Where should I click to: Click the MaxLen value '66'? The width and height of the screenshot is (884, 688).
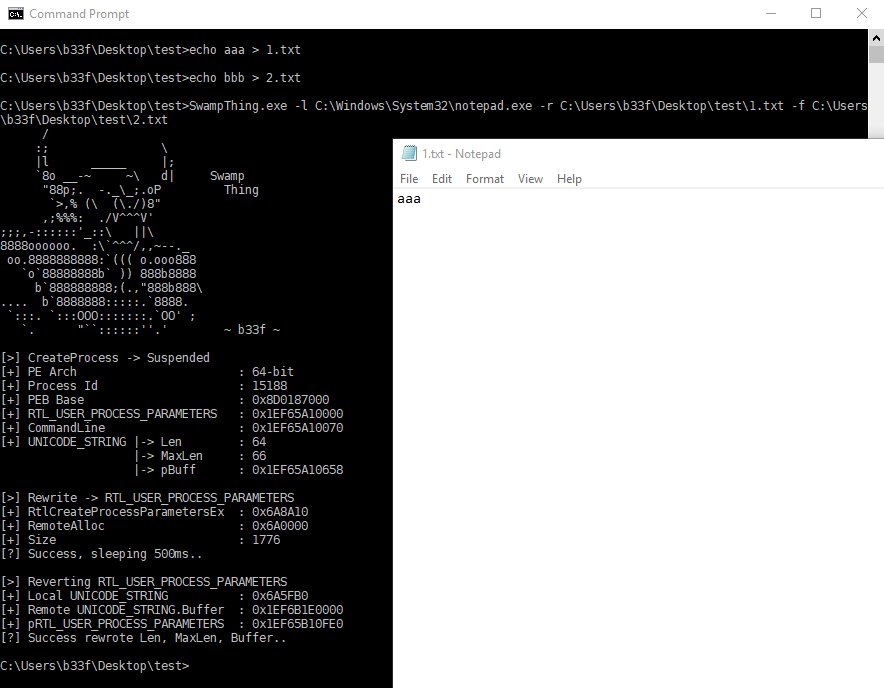(x=259, y=456)
